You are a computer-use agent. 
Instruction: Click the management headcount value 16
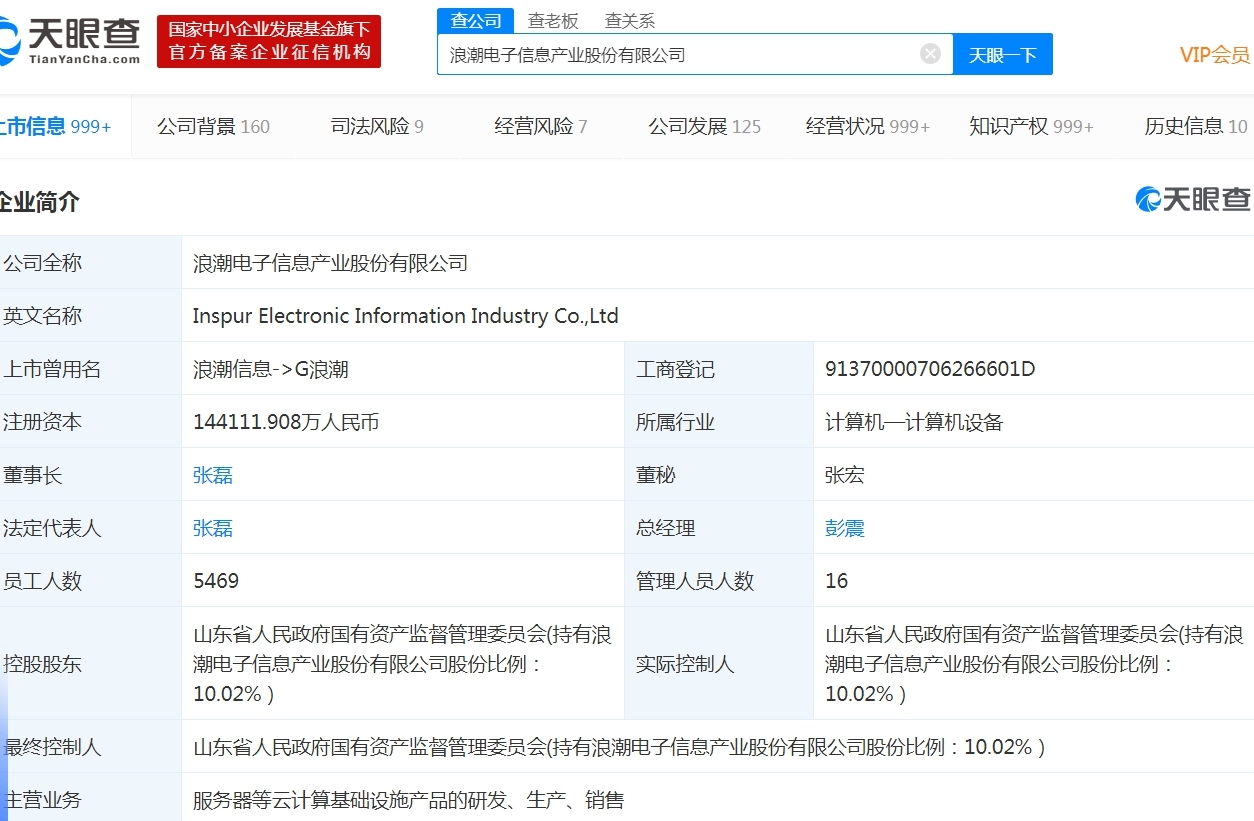click(x=837, y=581)
